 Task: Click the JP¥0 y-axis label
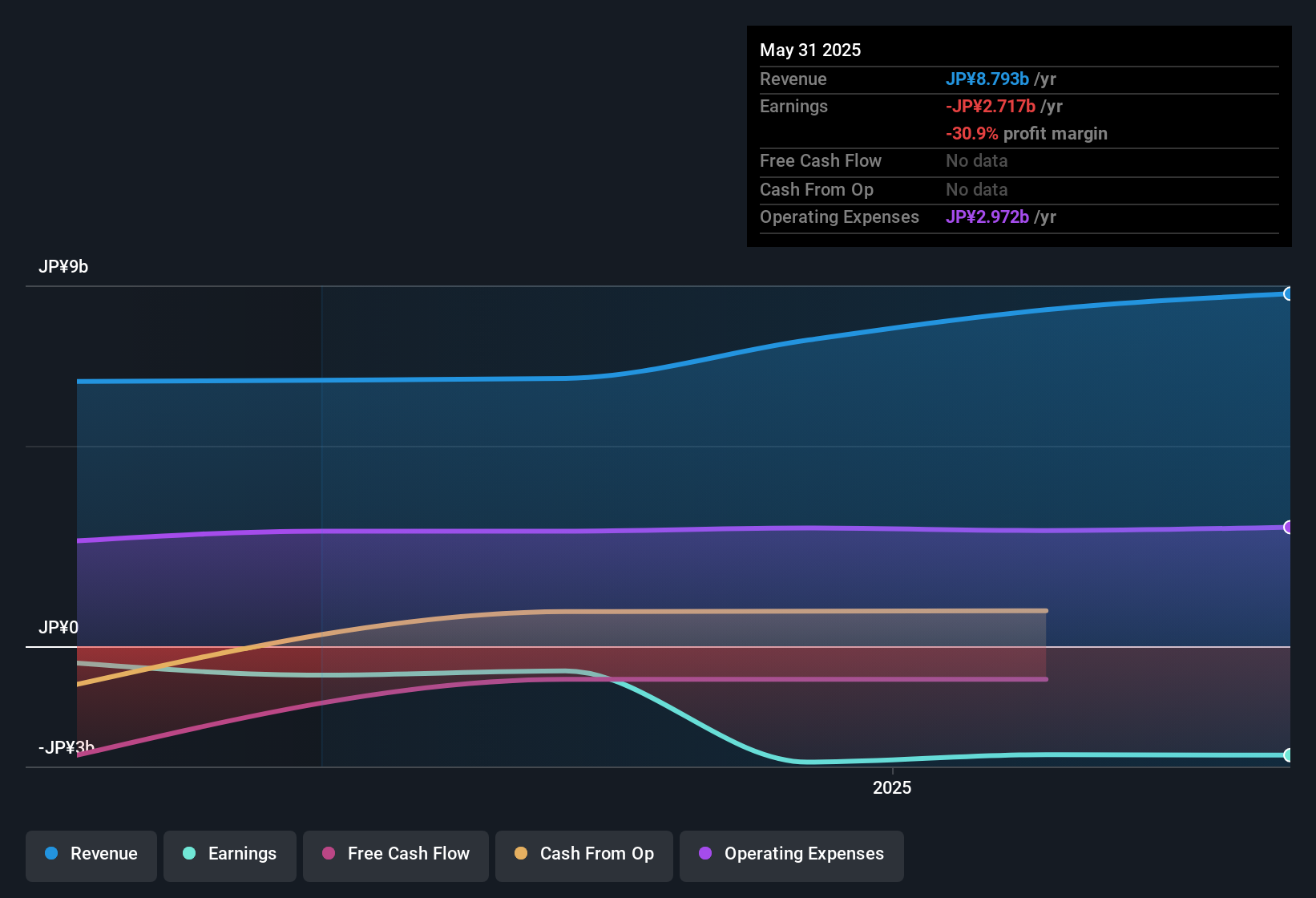click(59, 627)
